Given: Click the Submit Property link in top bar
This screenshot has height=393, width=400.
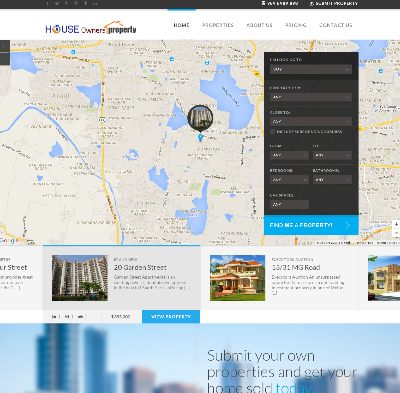Looking at the screenshot, I should coord(334,3).
